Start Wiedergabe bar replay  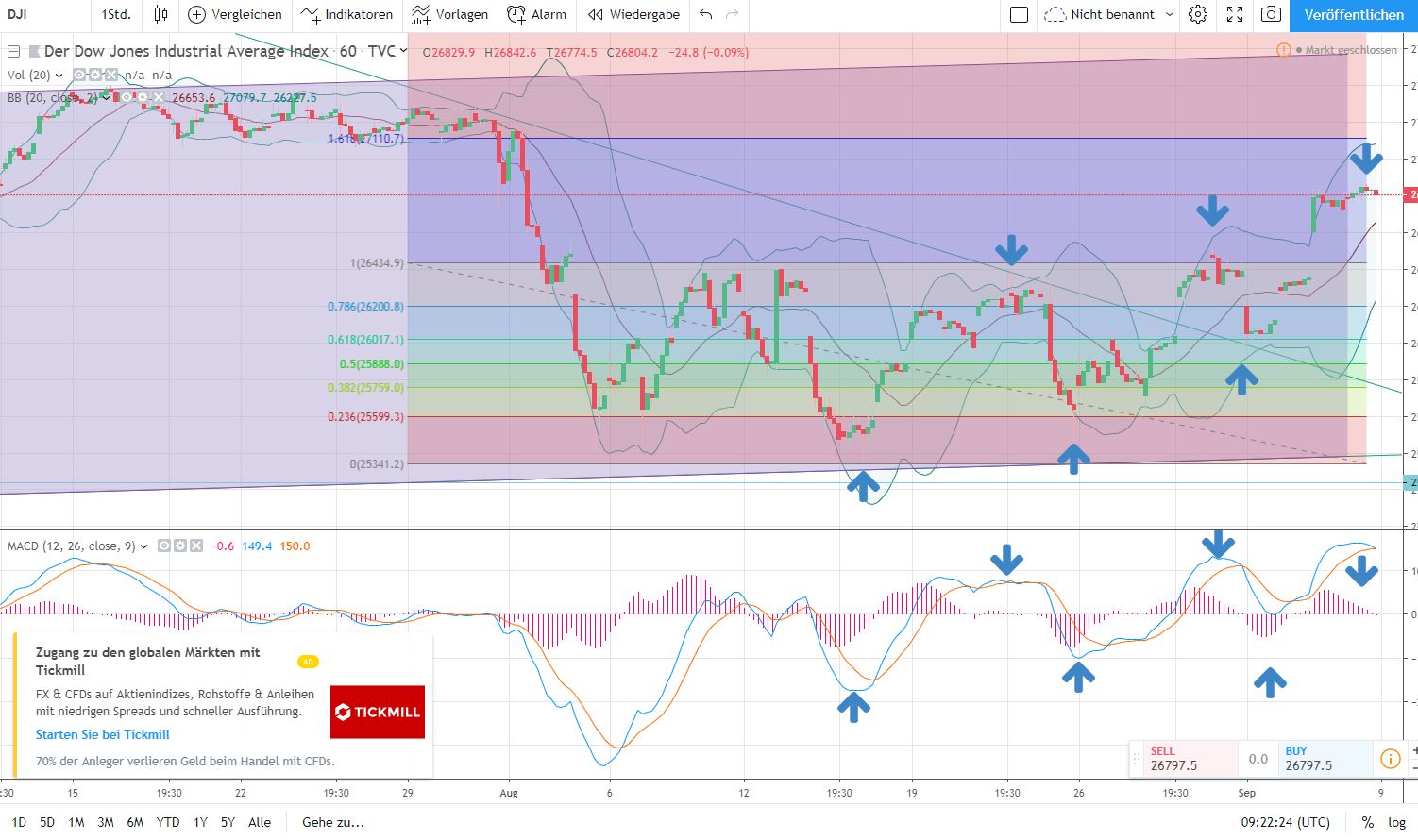click(633, 14)
